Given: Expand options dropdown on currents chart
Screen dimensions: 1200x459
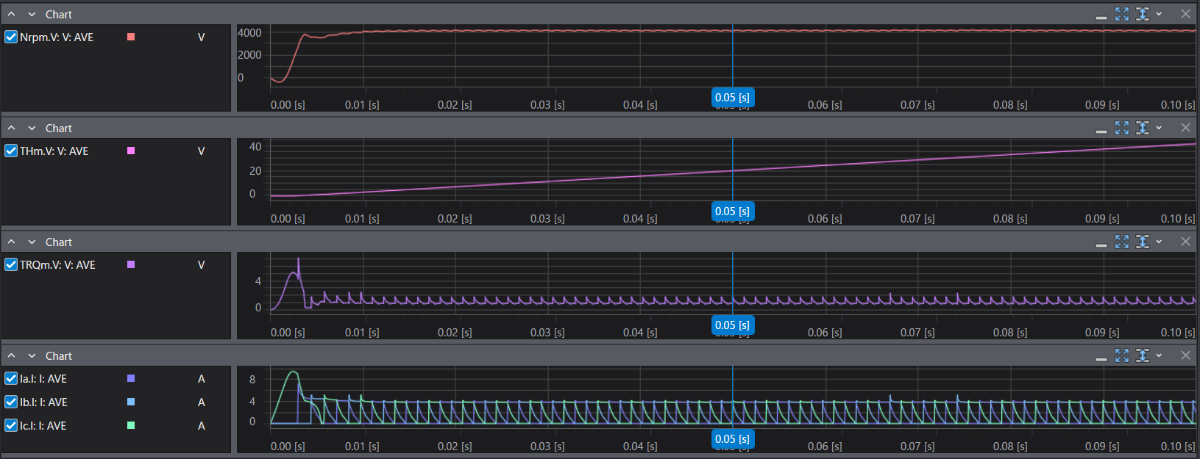Looking at the screenshot, I should 1159,356.
